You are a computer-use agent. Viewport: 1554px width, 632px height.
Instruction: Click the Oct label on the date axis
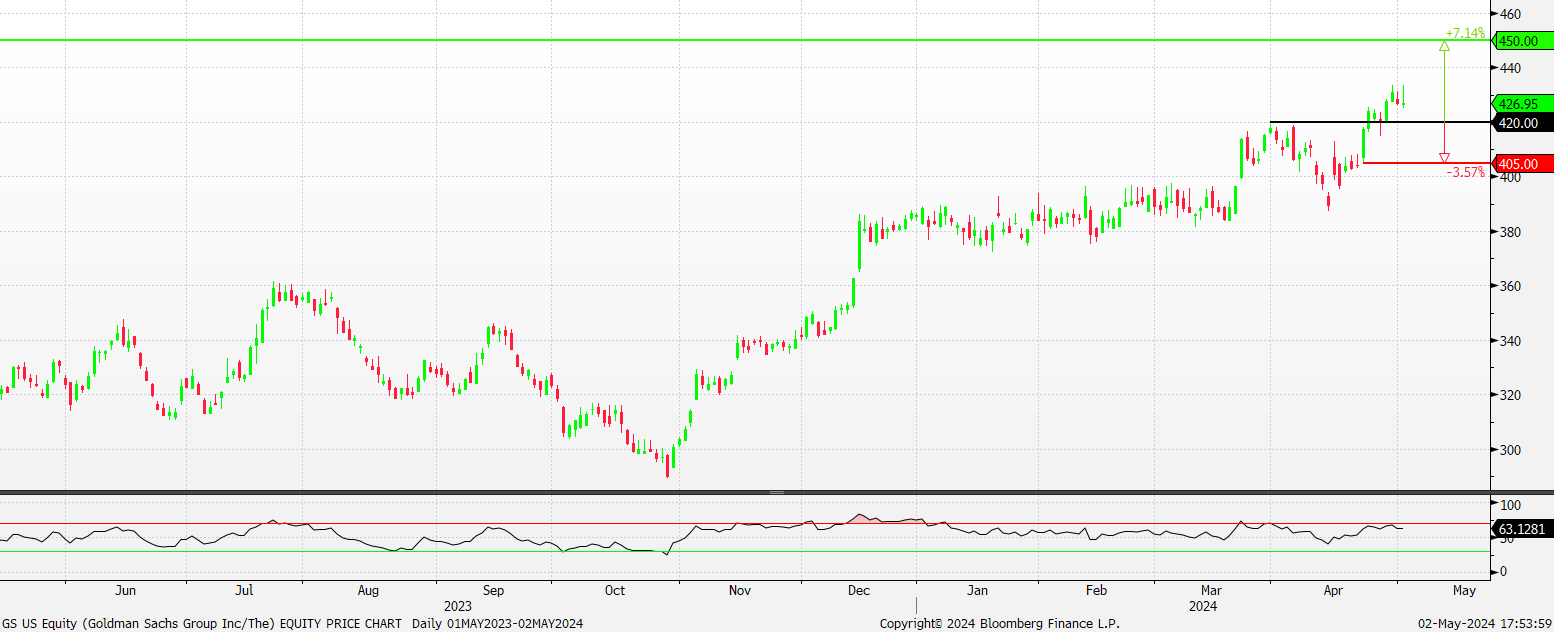[615, 591]
